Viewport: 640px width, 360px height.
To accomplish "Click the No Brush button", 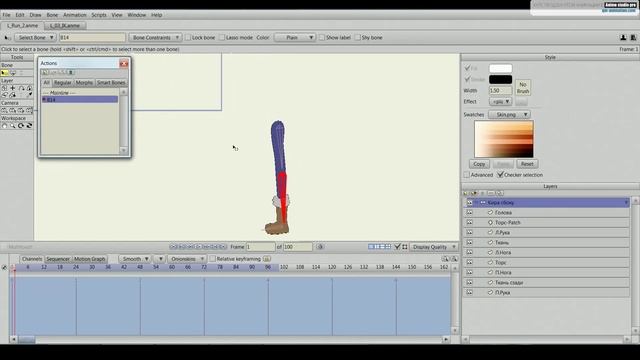I will click(x=523, y=88).
